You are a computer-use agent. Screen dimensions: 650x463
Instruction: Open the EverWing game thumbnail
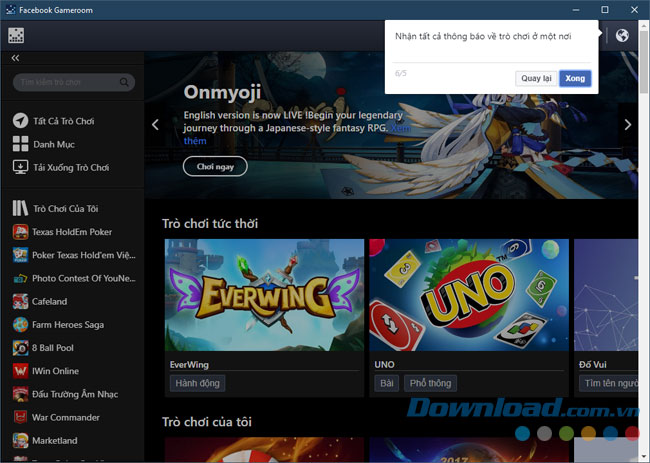[x=264, y=295]
